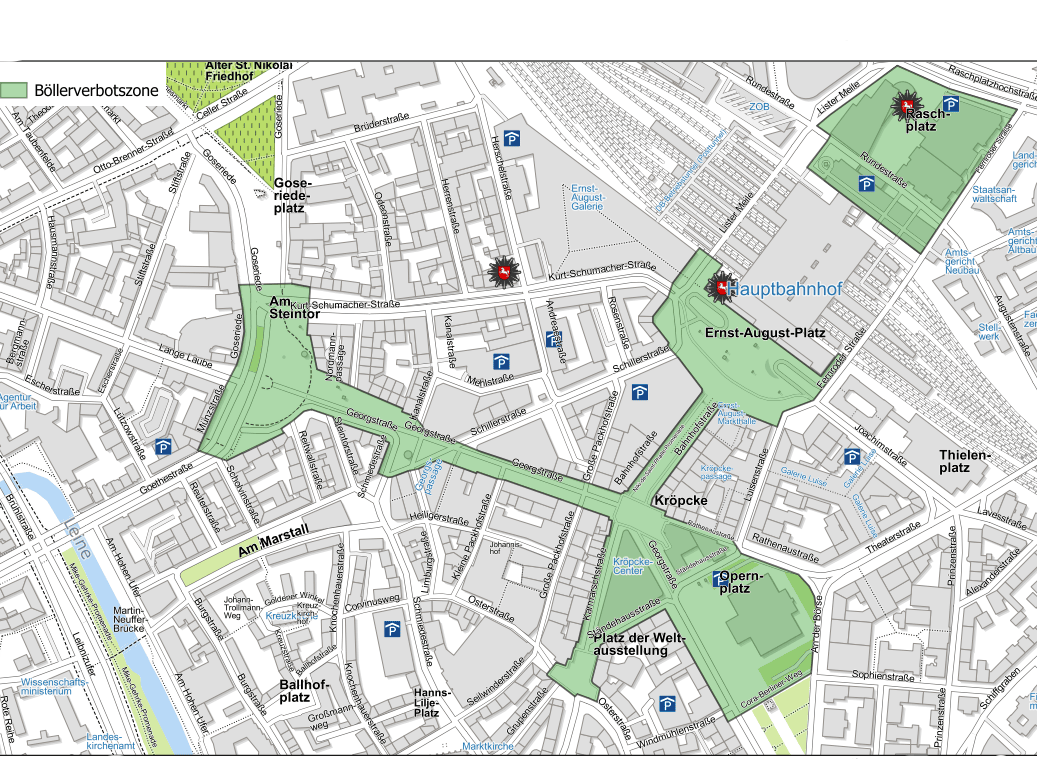The image size is (1037, 778).
Task: Click the Böllerverbotszone legend text
Action: pyautogui.click(x=96, y=90)
